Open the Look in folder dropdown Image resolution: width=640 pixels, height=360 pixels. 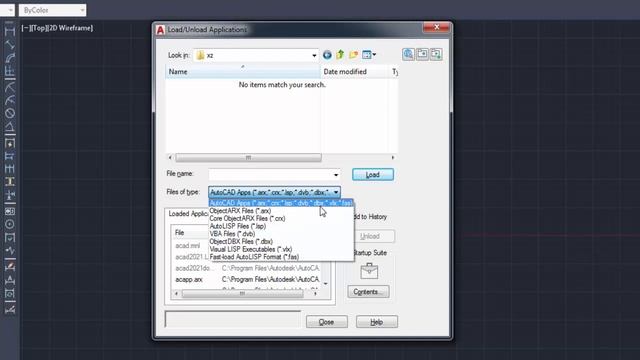pyautogui.click(x=314, y=56)
